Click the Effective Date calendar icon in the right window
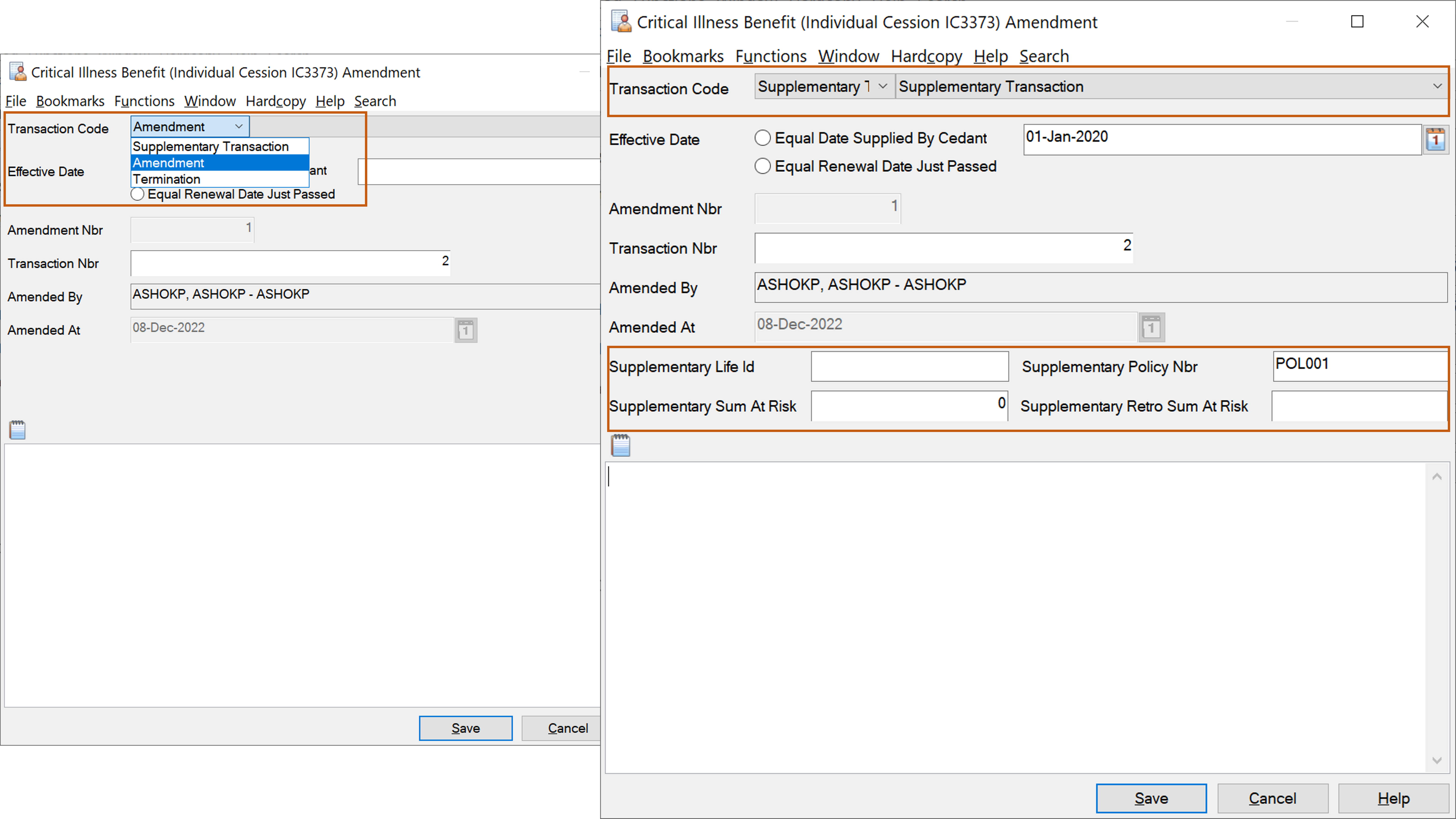Viewport: 1456px width, 819px height. (x=1436, y=140)
